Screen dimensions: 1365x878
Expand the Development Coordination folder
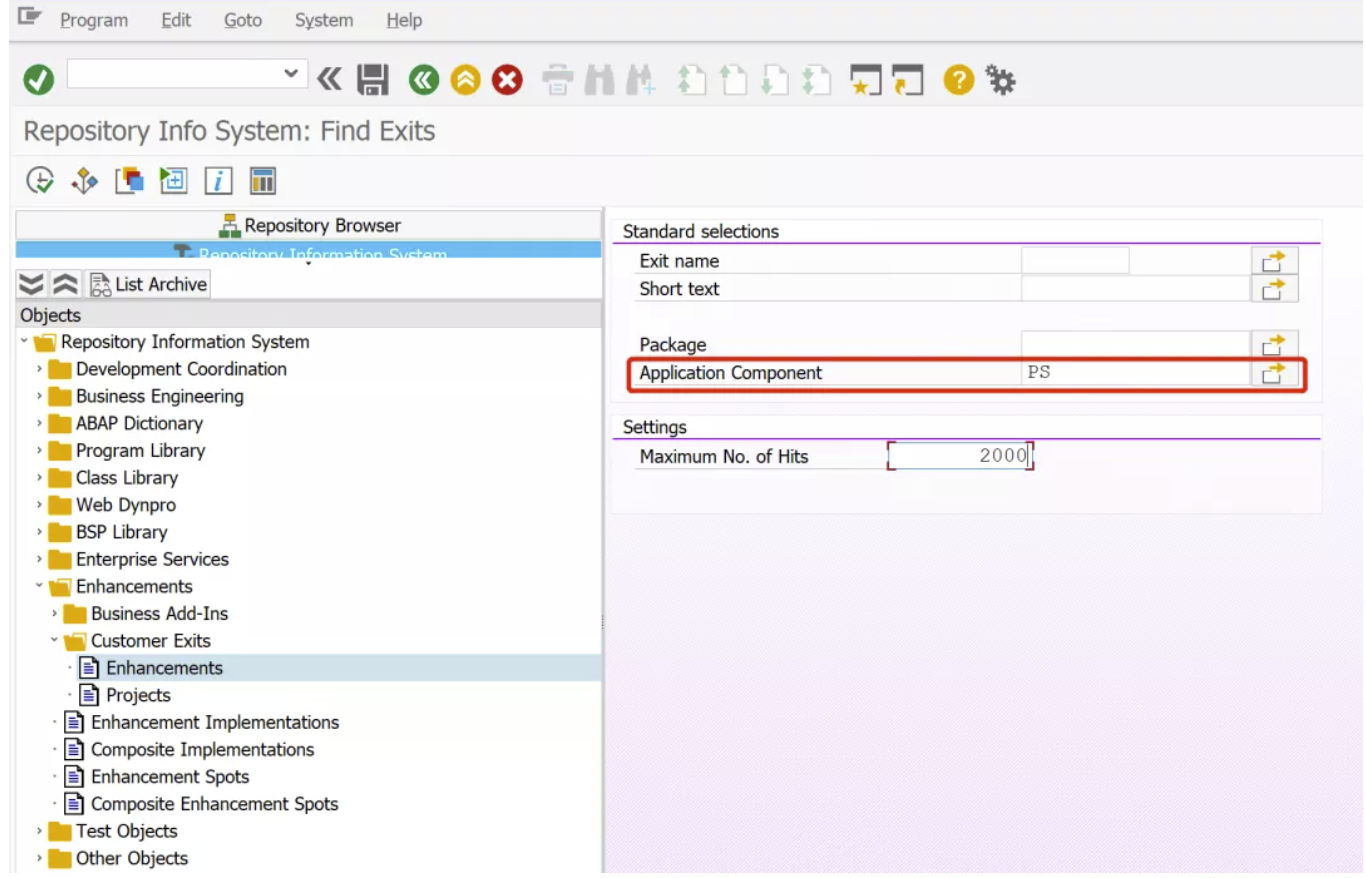coord(39,369)
